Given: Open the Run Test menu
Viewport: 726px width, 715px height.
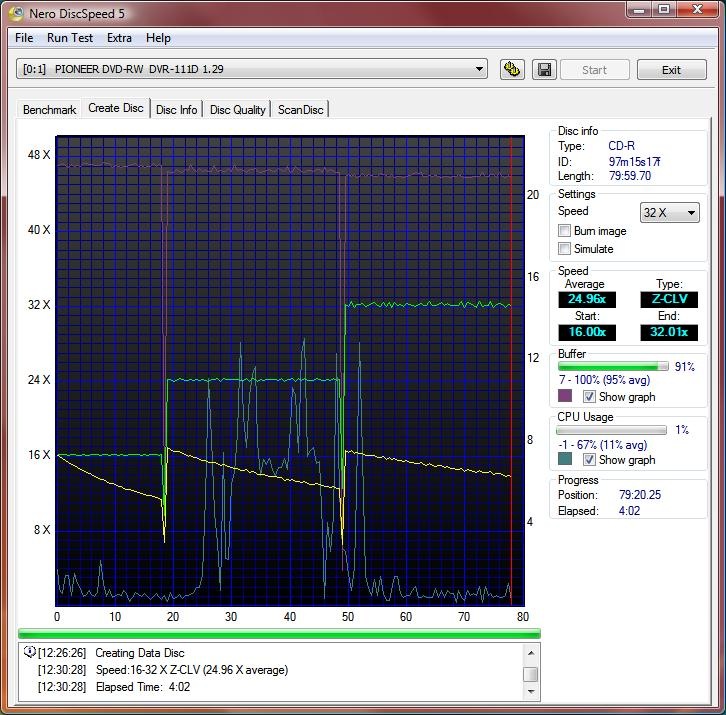Looking at the screenshot, I should [70, 38].
